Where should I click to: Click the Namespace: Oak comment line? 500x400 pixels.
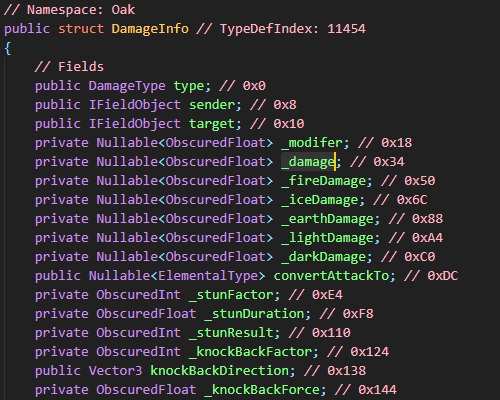(69, 10)
